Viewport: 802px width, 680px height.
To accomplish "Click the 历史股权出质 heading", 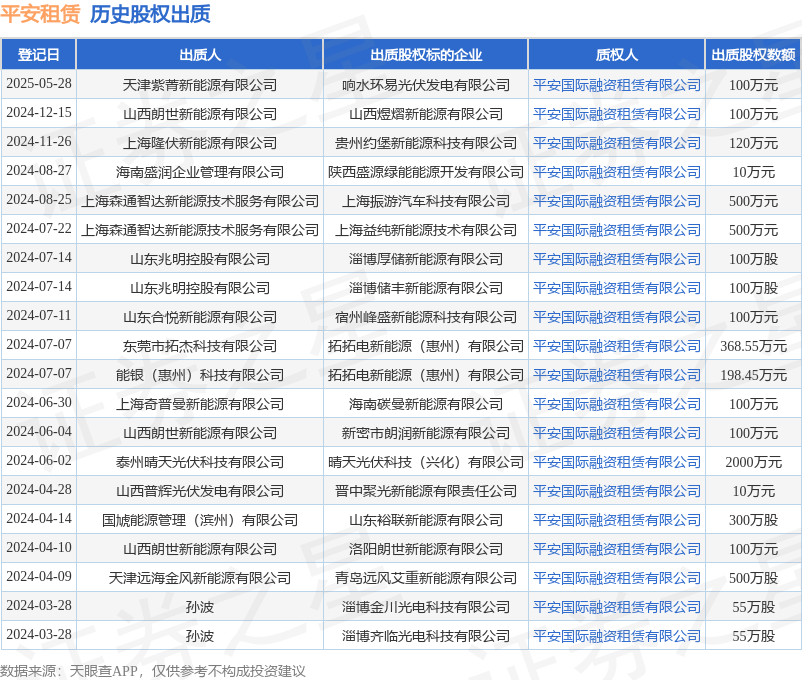I will click(150, 14).
